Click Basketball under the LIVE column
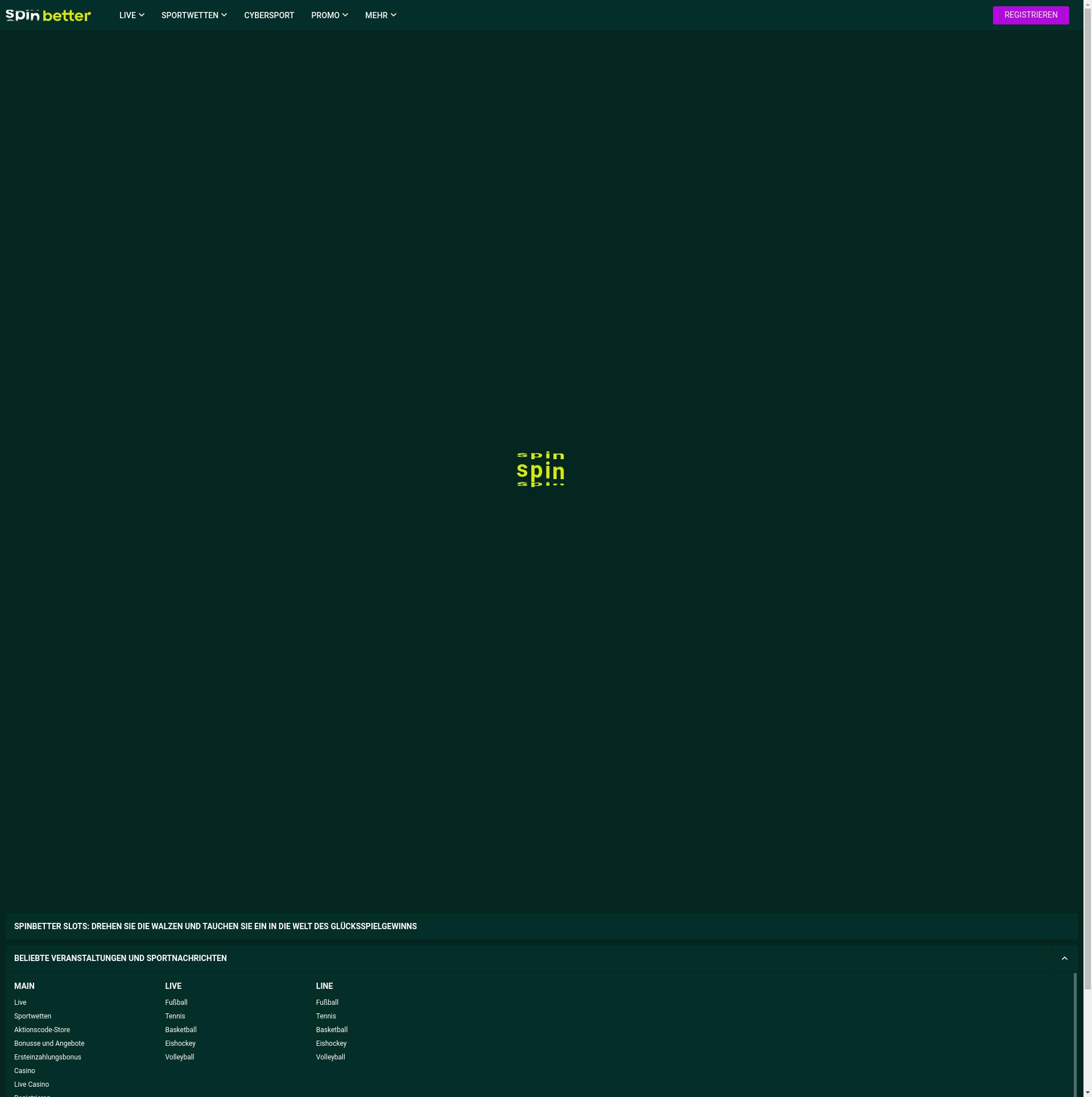This screenshot has width=1092, height=1097. (181, 1030)
